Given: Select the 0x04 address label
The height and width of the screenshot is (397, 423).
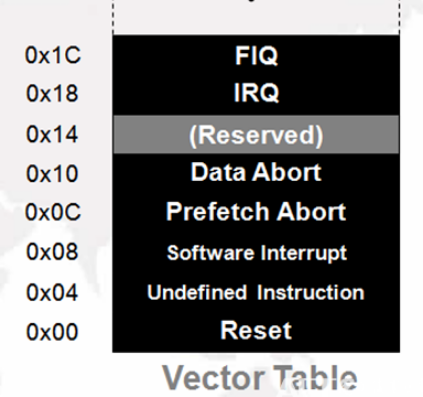Looking at the screenshot, I should click(x=52, y=293).
